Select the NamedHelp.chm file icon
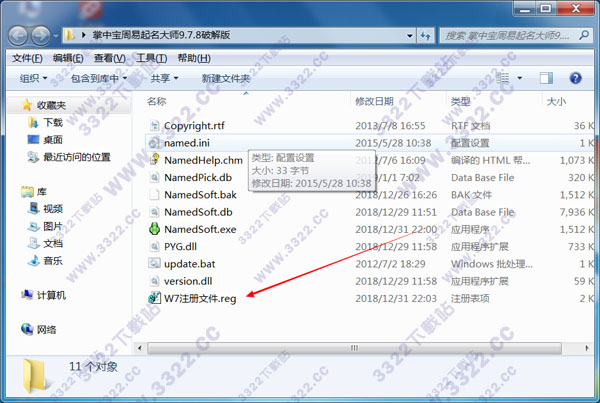600x403 pixels. pos(154,160)
